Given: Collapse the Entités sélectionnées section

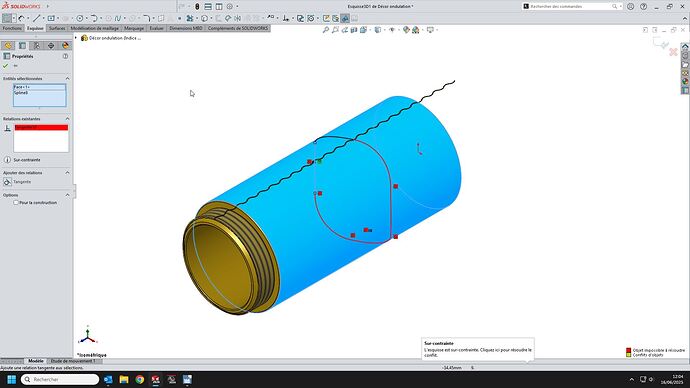Looking at the screenshot, I should point(67,78).
